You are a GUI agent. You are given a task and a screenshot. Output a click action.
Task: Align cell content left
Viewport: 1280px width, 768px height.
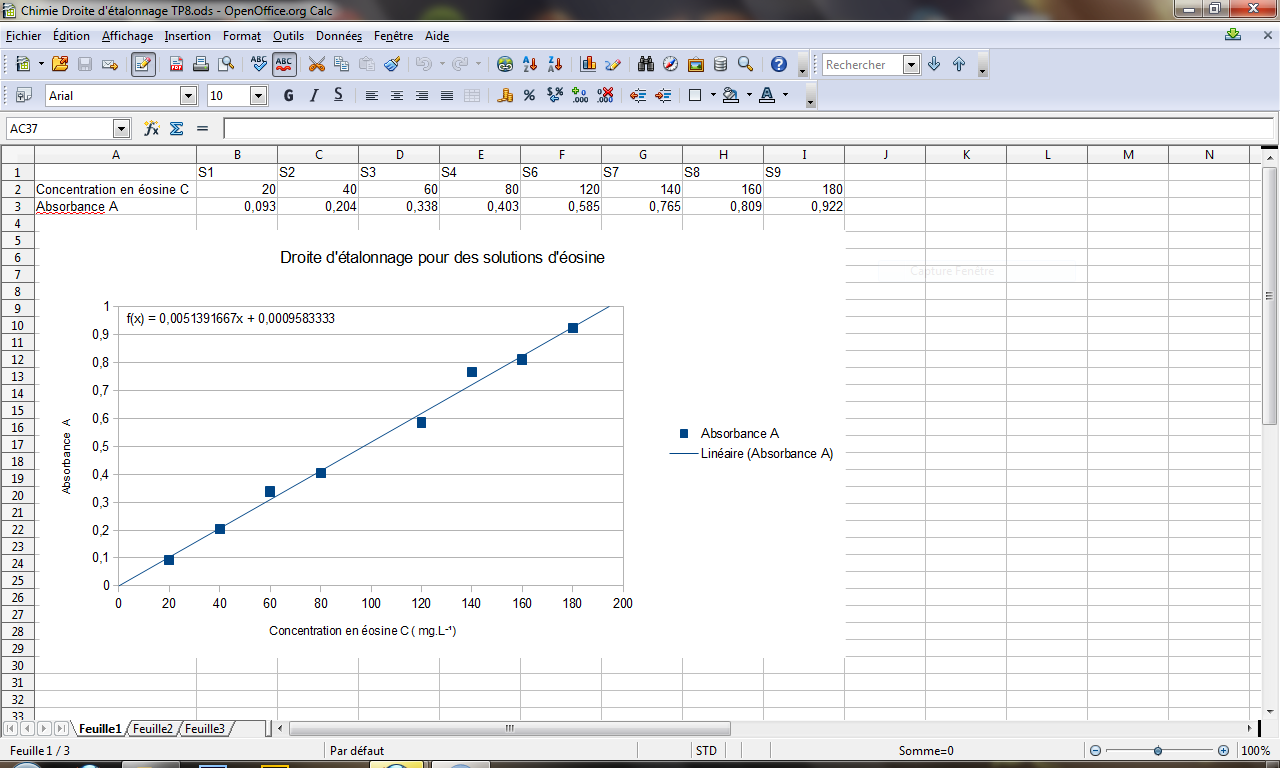tap(372, 96)
